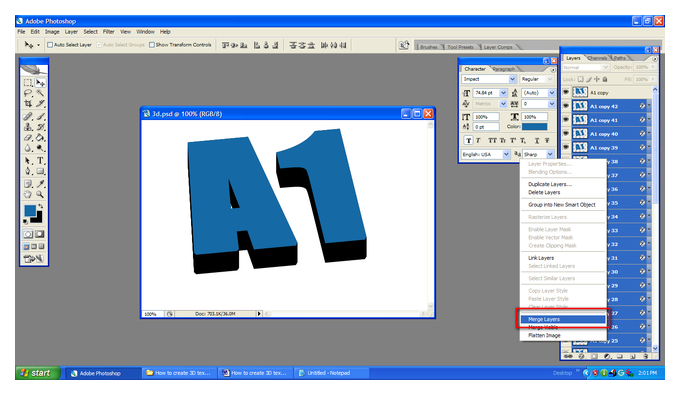
Task: Toggle All Caps in Character panel
Action: [492, 140]
